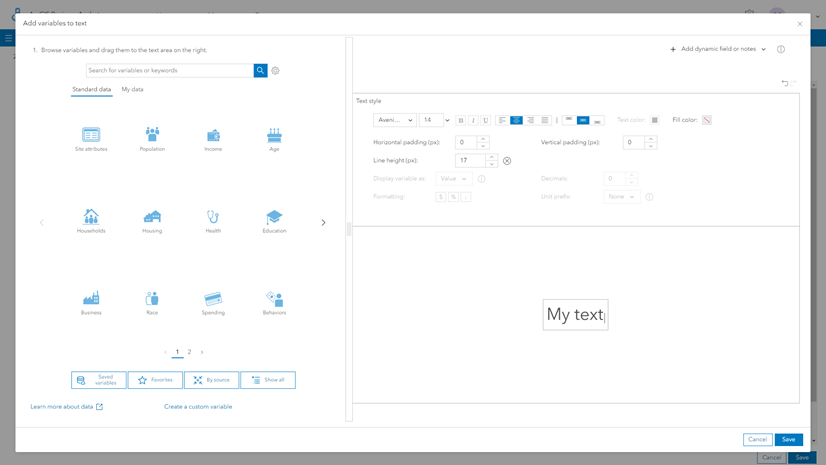
Task: Open the font size dropdown arrow
Action: [x=447, y=120]
